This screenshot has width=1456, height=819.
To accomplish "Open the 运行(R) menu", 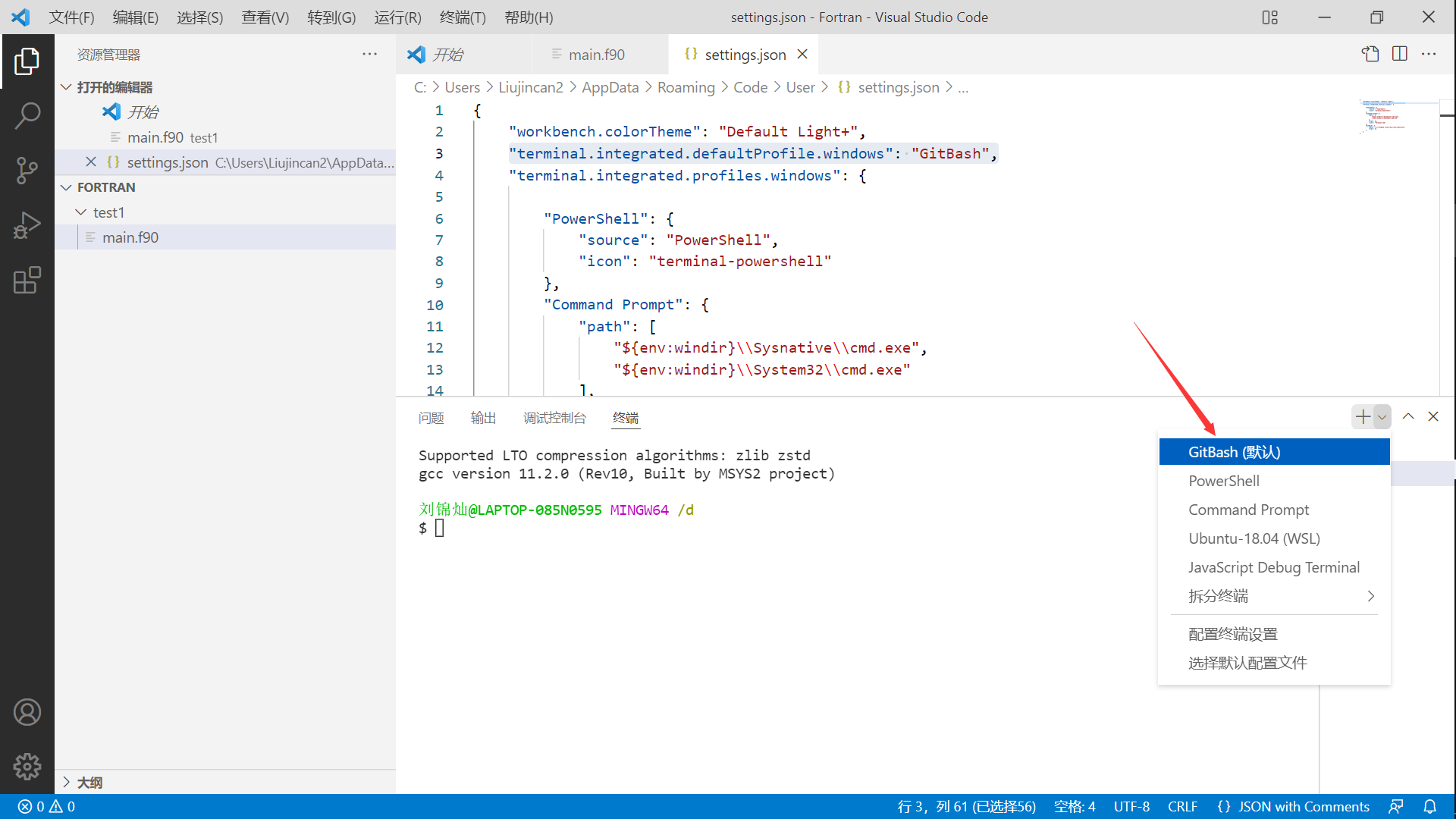I will click(x=397, y=17).
